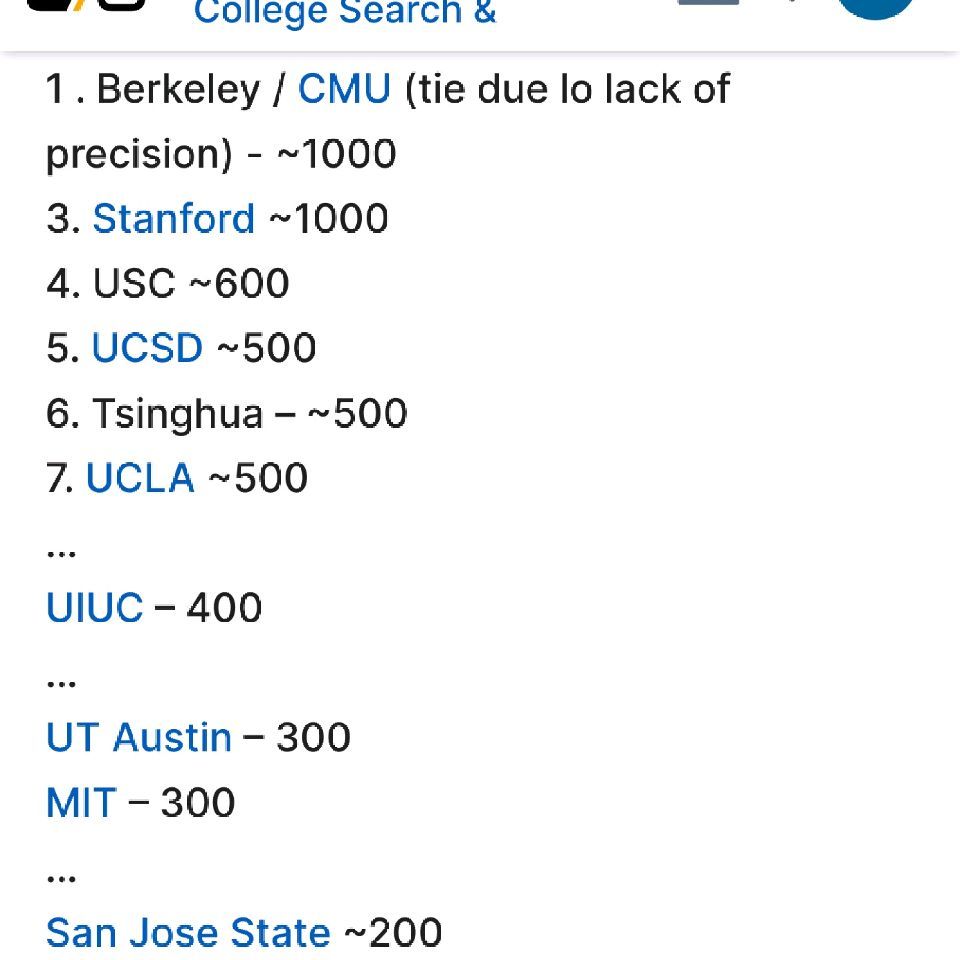Open the UT Austin link
The height and width of the screenshot is (960, 960).
tap(139, 738)
